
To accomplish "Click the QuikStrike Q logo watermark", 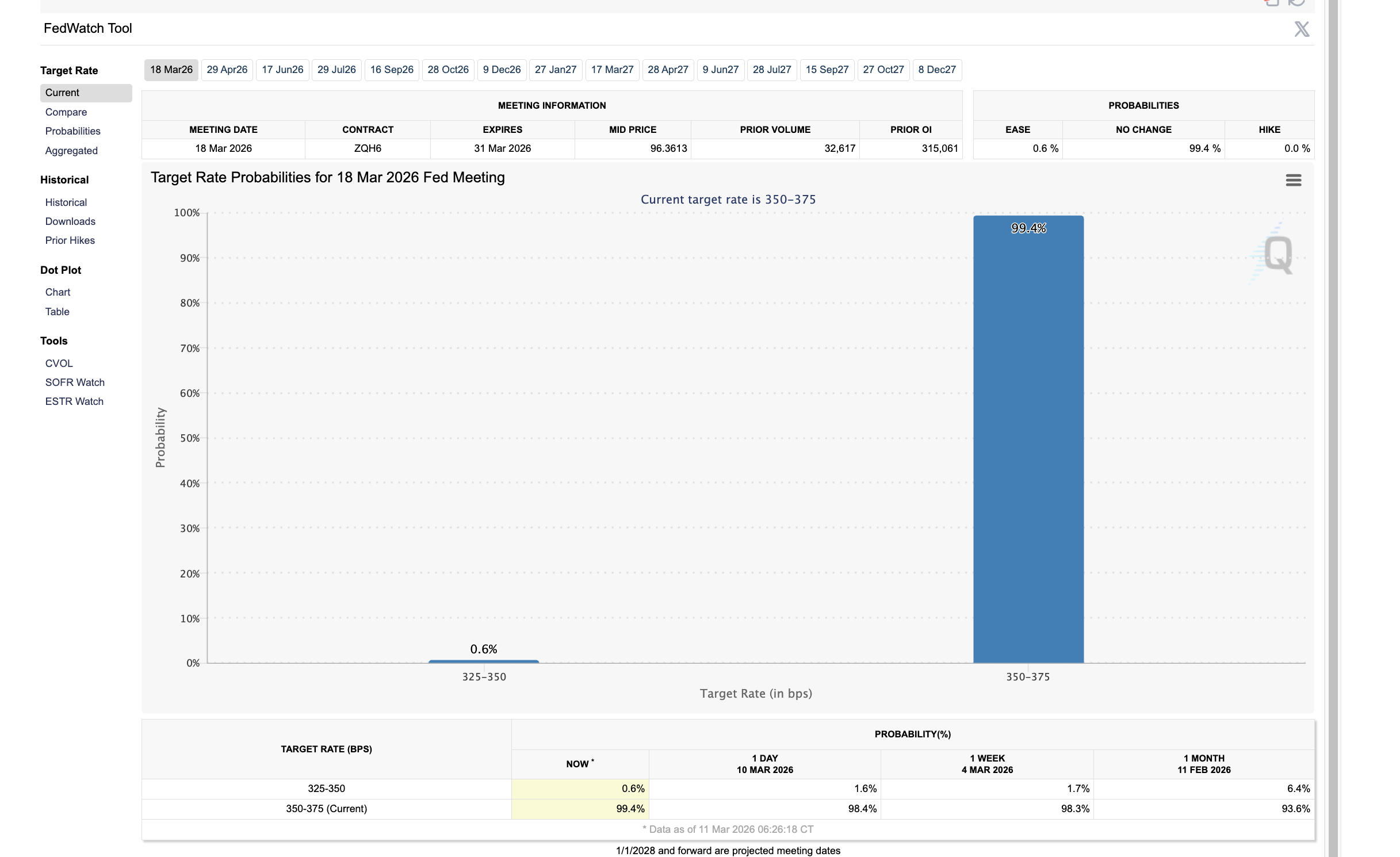I will pyautogui.click(x=1277, y=254).
